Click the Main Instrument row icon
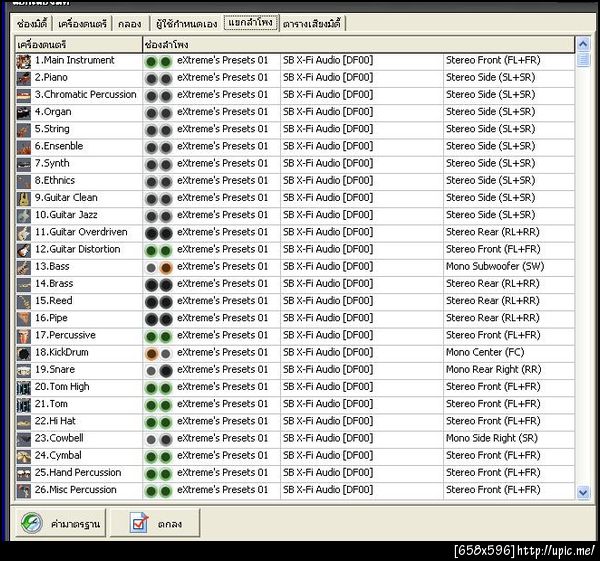600x561 pixels. (x=24, y=61)
